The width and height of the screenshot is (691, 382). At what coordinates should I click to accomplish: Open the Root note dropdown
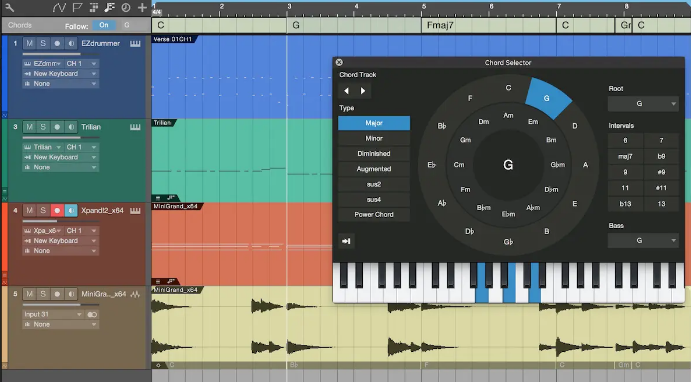pos(643,104)
